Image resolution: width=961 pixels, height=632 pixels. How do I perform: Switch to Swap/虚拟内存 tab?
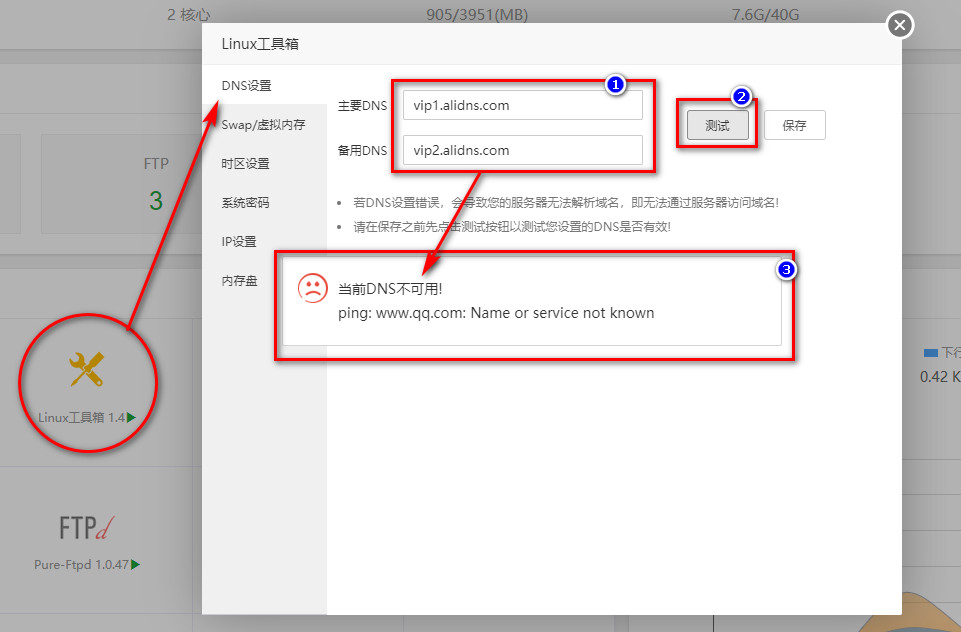[263, 124]
